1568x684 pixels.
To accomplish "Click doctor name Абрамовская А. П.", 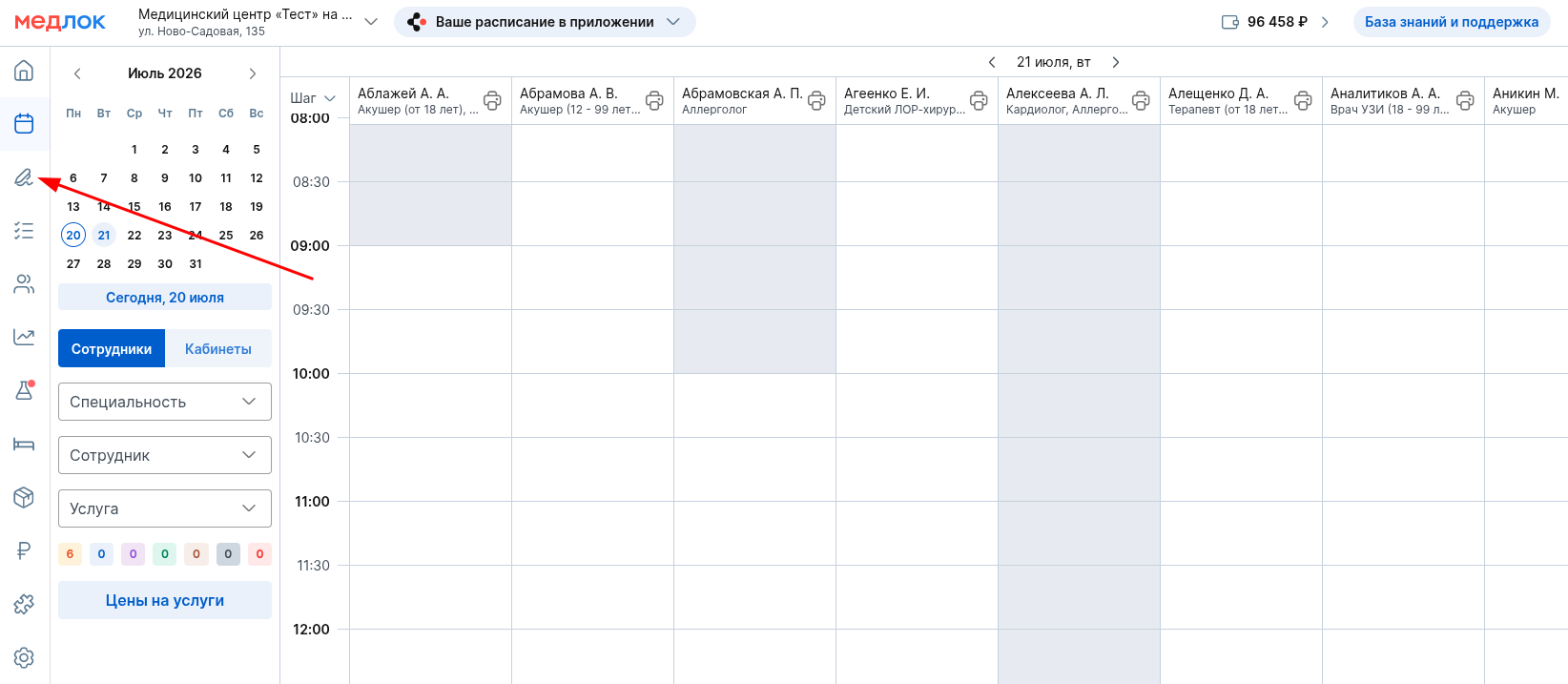I will tap(742, 93).
